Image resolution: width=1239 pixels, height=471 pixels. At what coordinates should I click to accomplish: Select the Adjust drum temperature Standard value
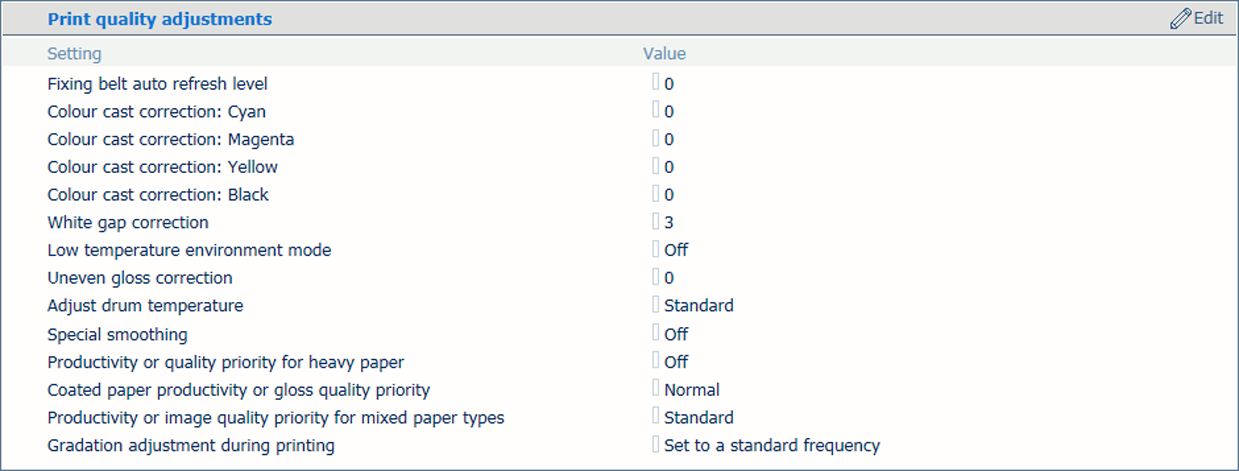[x=699, y=306]
